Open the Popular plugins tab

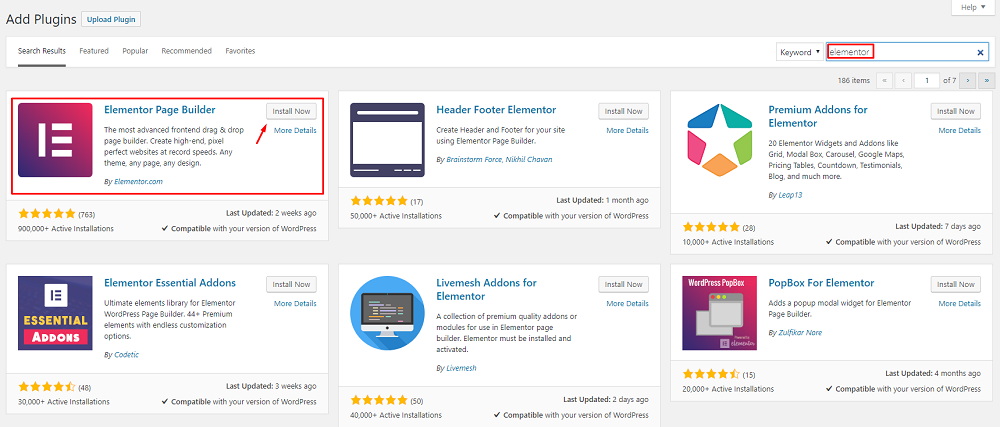pos(135,51)
